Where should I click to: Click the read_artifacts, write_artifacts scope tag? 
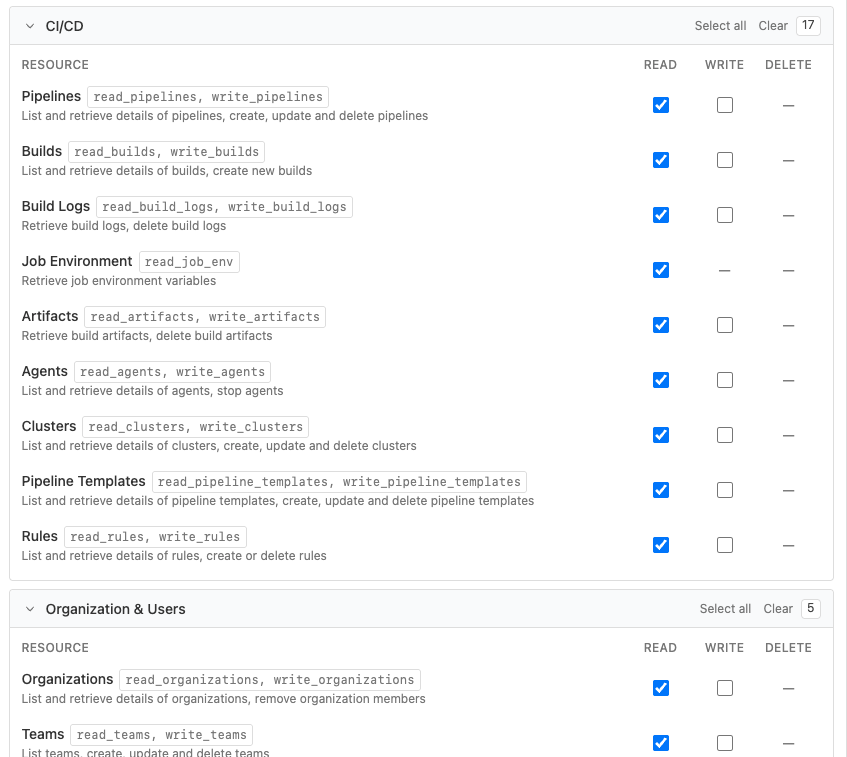(x=205, y=317)
